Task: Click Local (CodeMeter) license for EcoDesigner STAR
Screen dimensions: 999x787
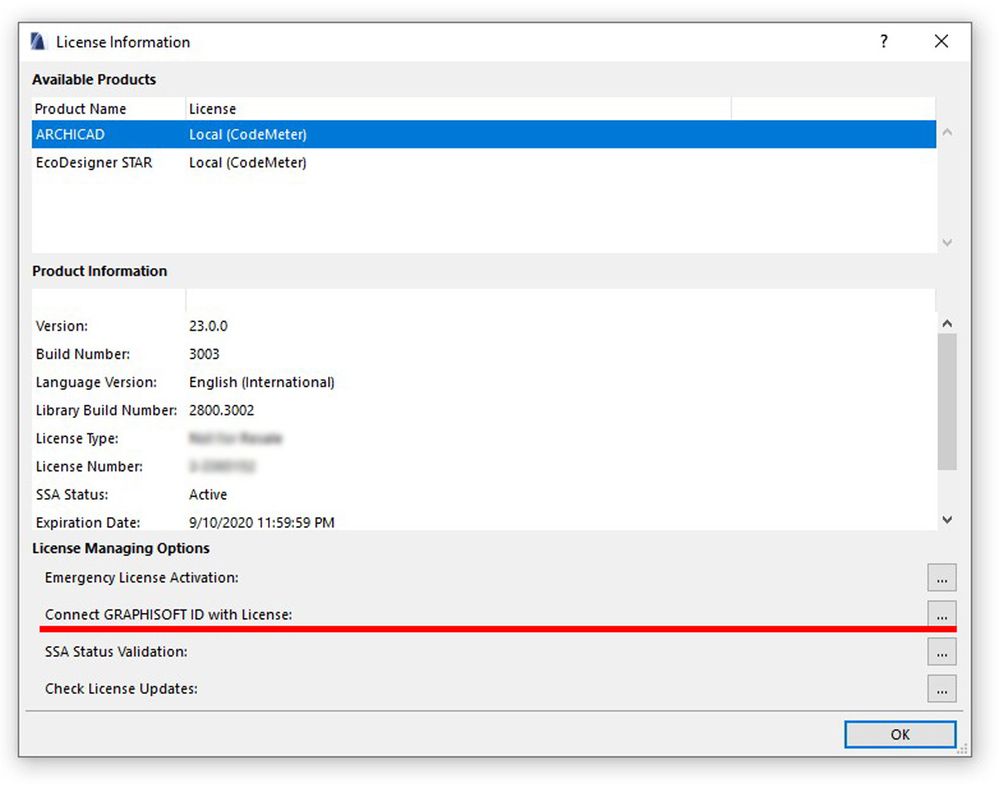Action: (248, 162)
